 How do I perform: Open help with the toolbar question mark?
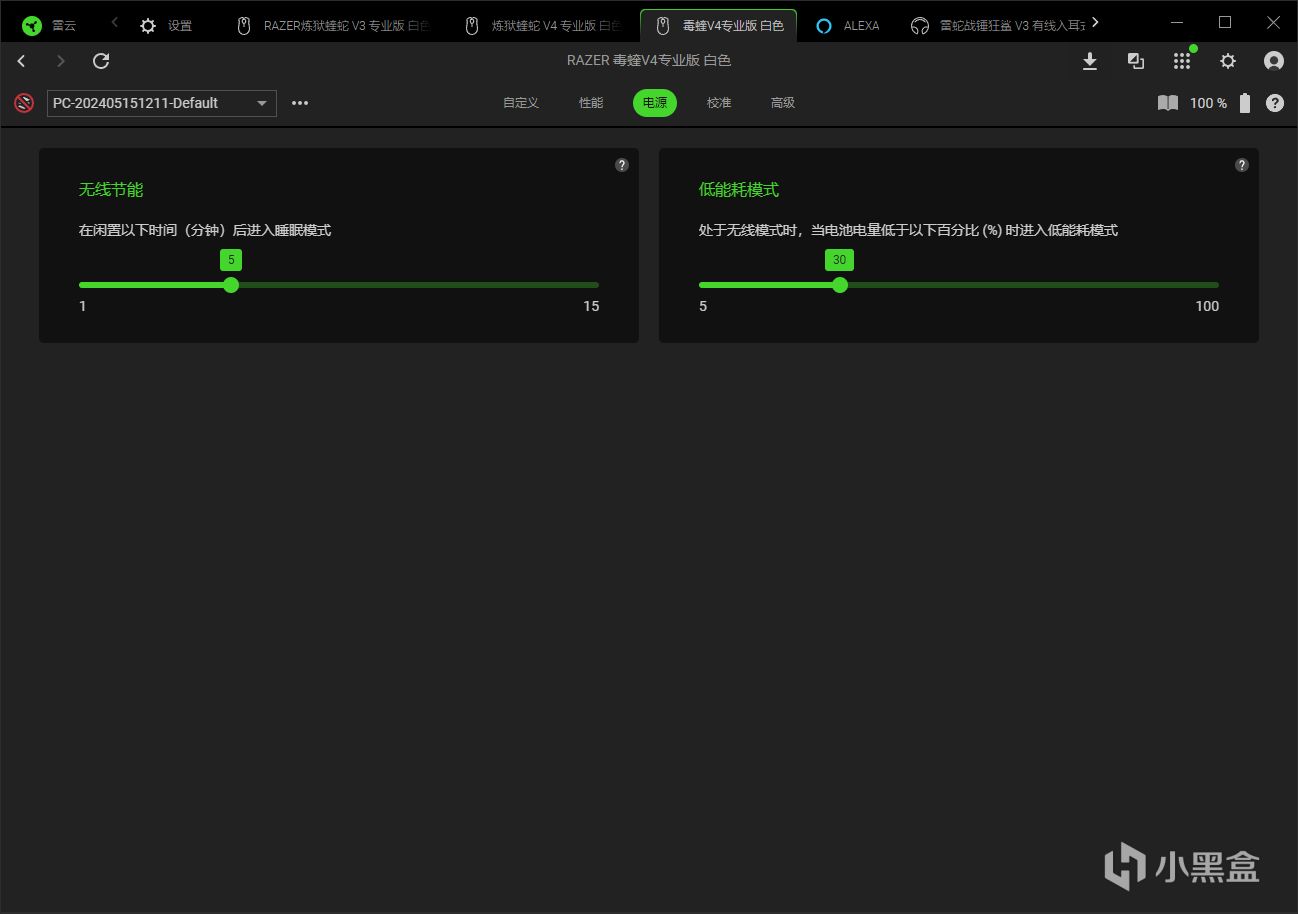[x=1275, y=103]
